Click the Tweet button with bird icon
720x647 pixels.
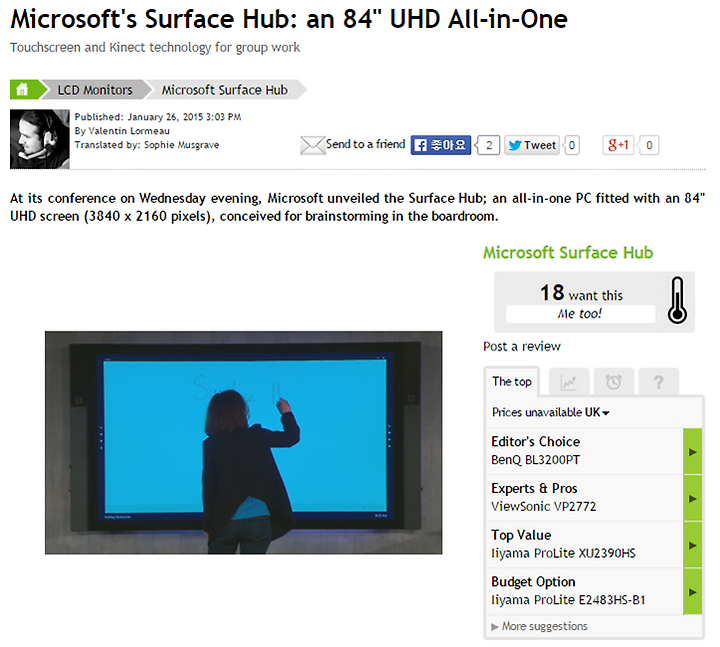tap(532, 145)
